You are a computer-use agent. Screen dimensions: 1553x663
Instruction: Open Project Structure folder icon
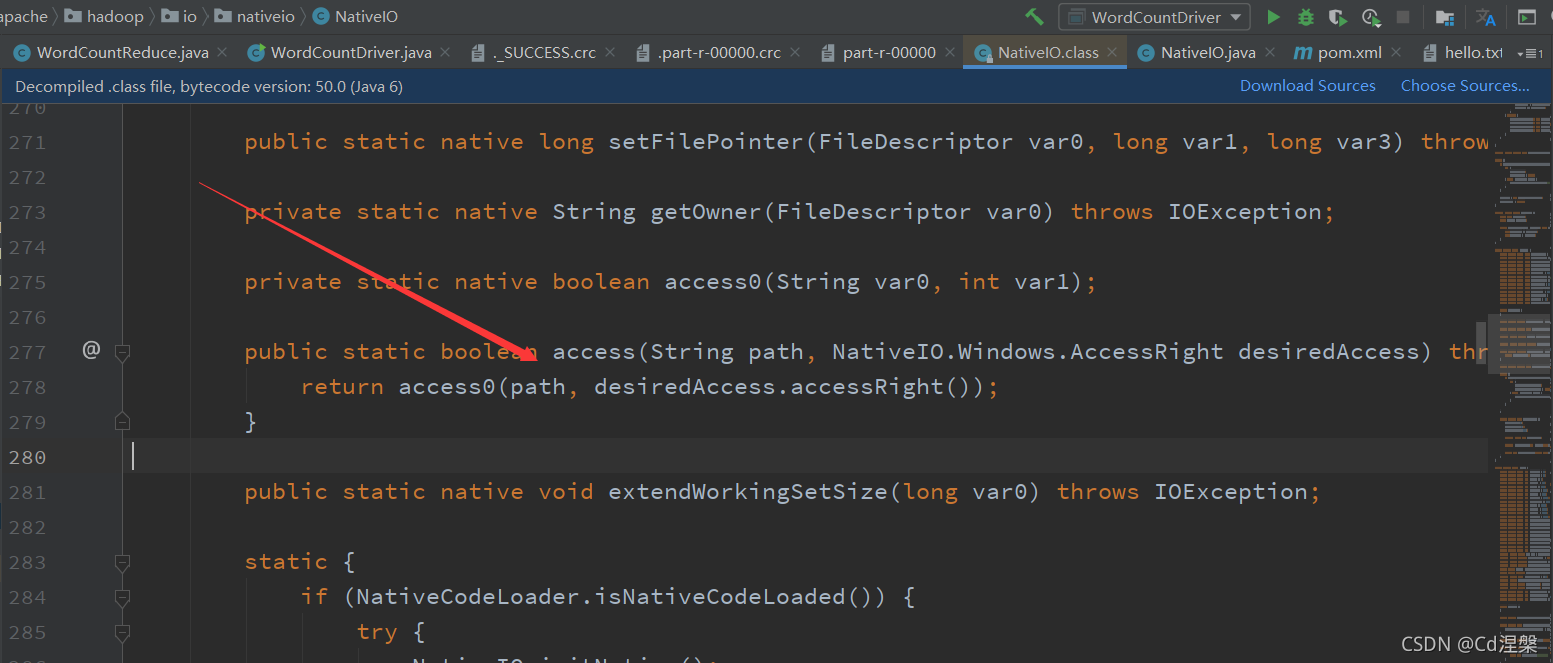pos(1444,17)
